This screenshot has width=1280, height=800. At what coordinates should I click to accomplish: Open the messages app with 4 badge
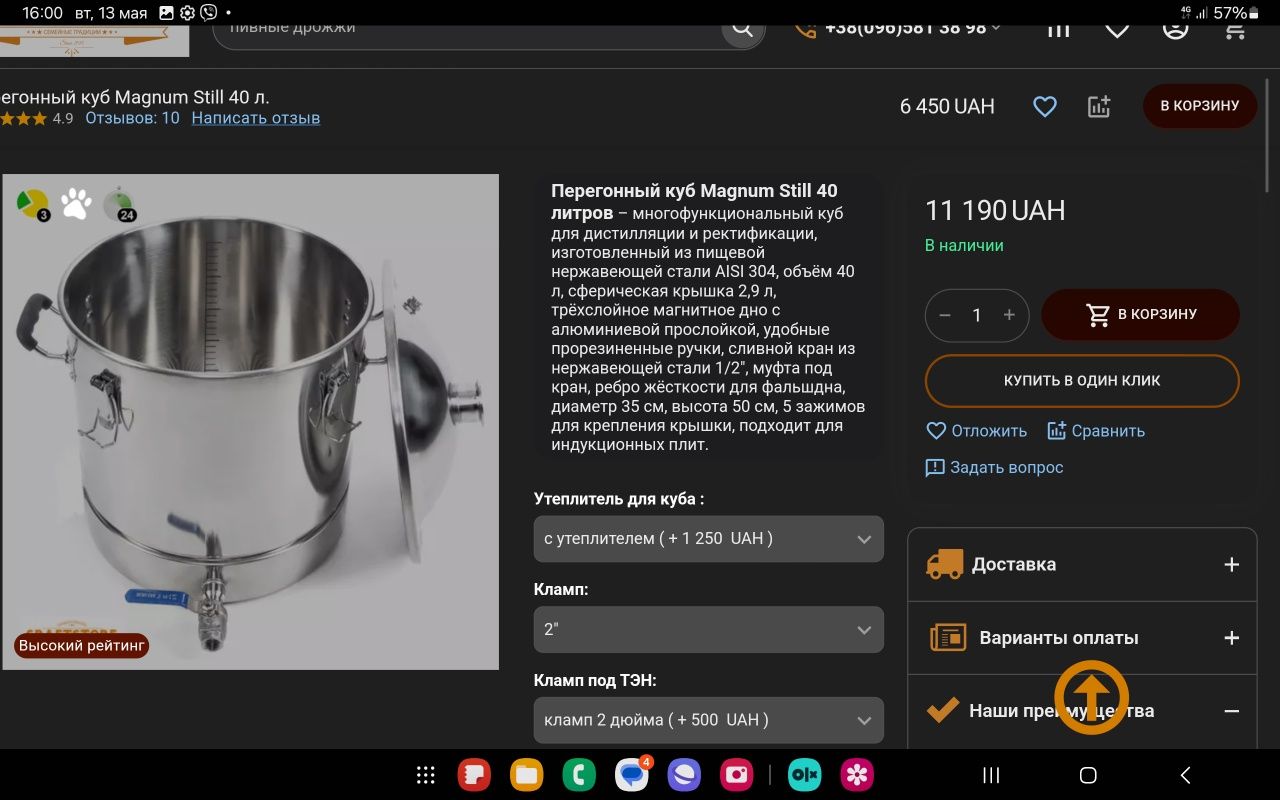632,775
